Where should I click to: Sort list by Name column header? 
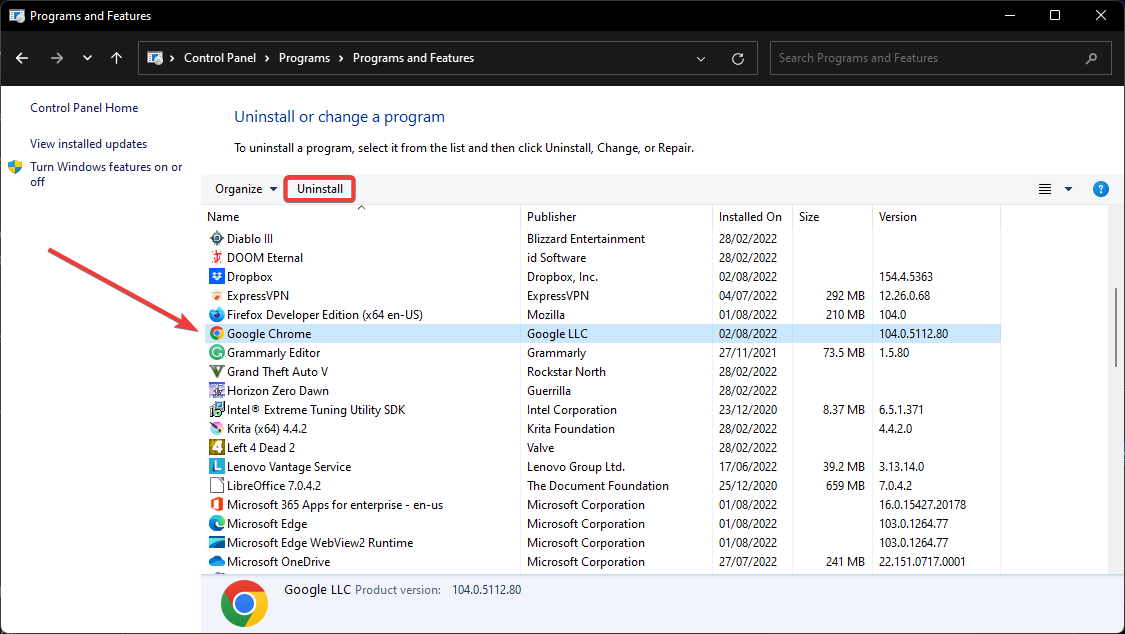point(361,217)
